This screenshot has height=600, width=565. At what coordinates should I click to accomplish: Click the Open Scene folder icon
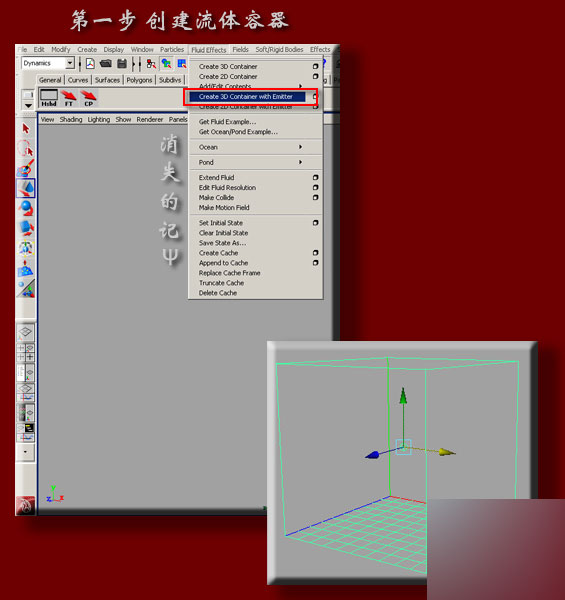pos(106,64)
